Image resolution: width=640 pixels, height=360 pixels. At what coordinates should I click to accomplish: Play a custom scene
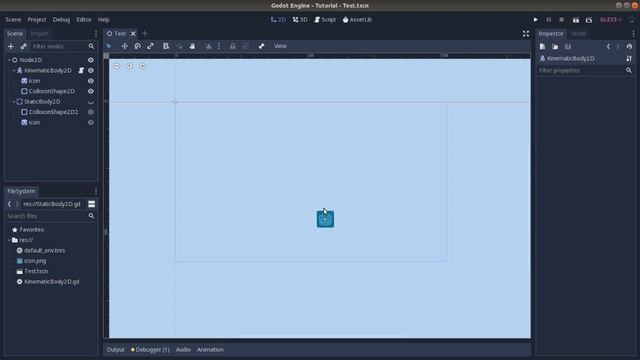(x=589, y=20)
